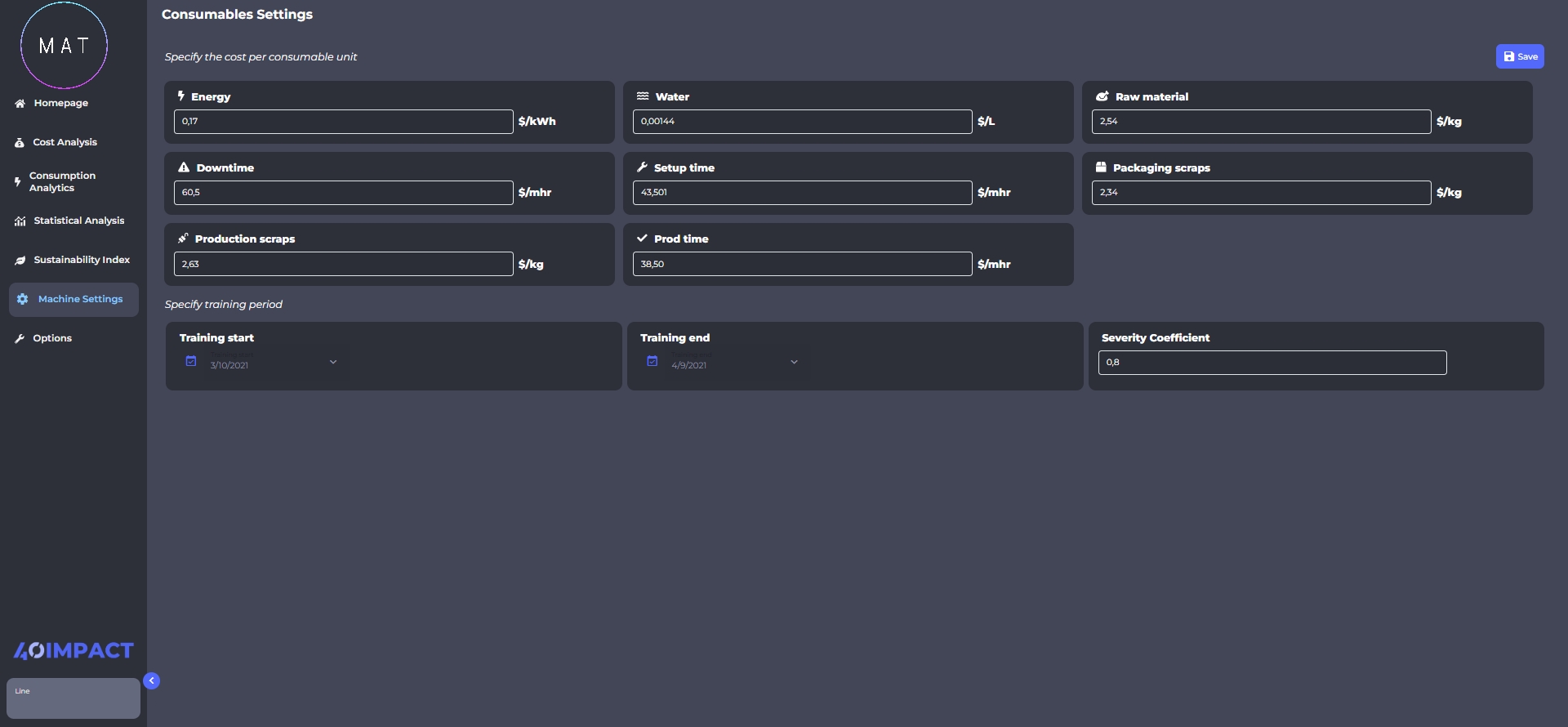Image resolution: width=1568 pixels, height=727 pixels.
Task: Open the Cost Analysis page
Action: [x=65, y=142]
